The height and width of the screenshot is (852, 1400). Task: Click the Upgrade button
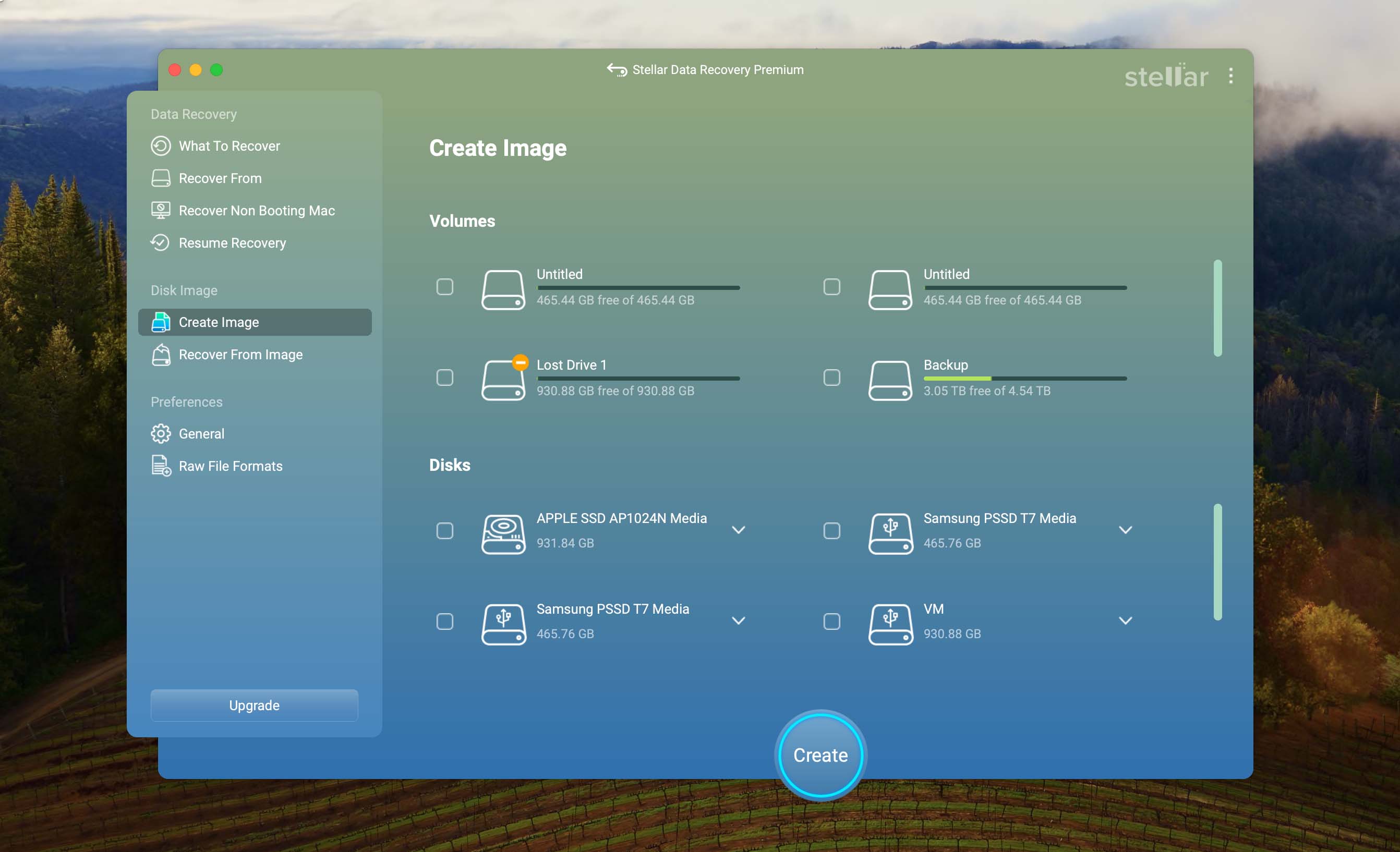point(254,705)
